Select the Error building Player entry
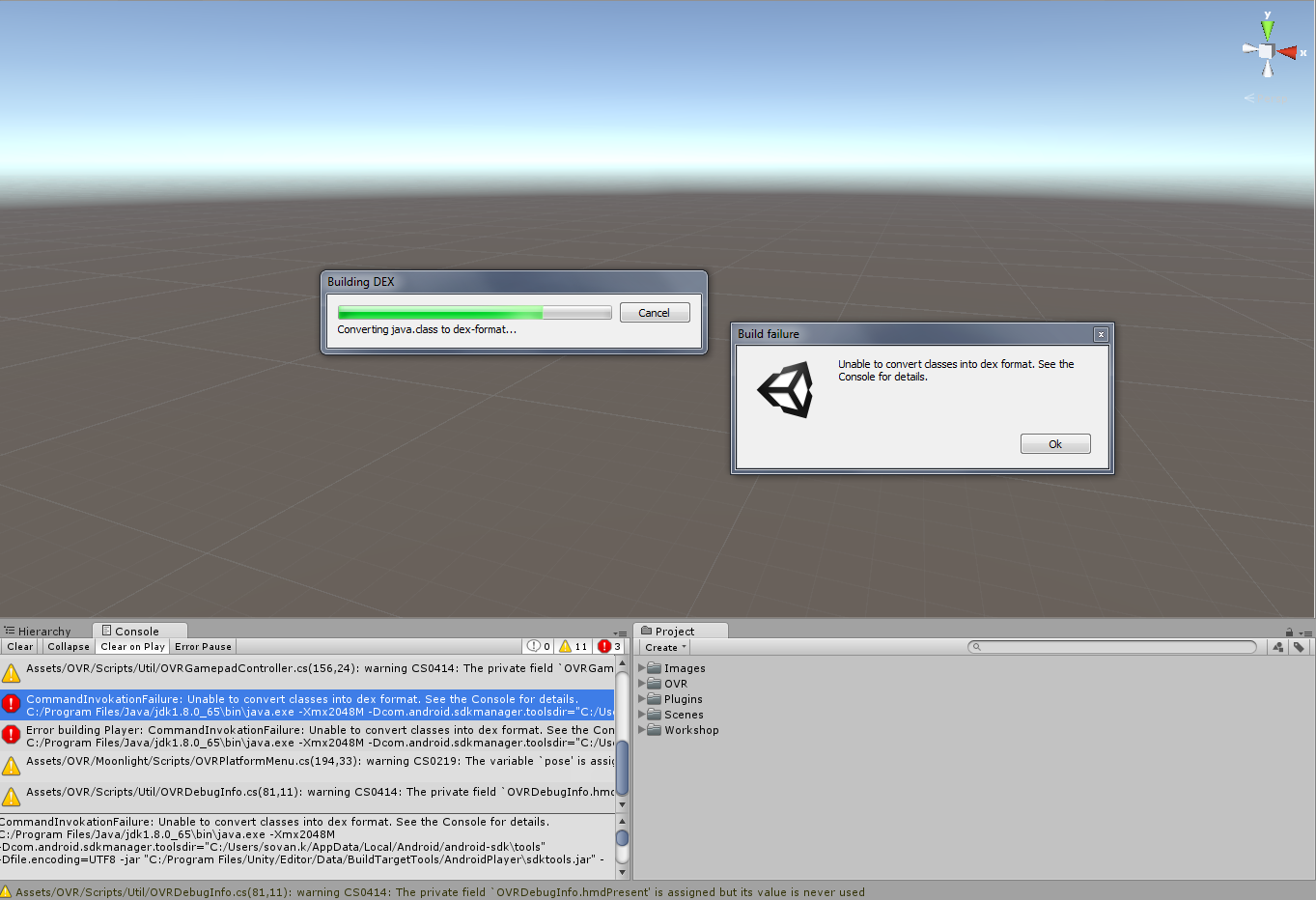This screenshot has width=1316, height=900. tap(307, 735)
